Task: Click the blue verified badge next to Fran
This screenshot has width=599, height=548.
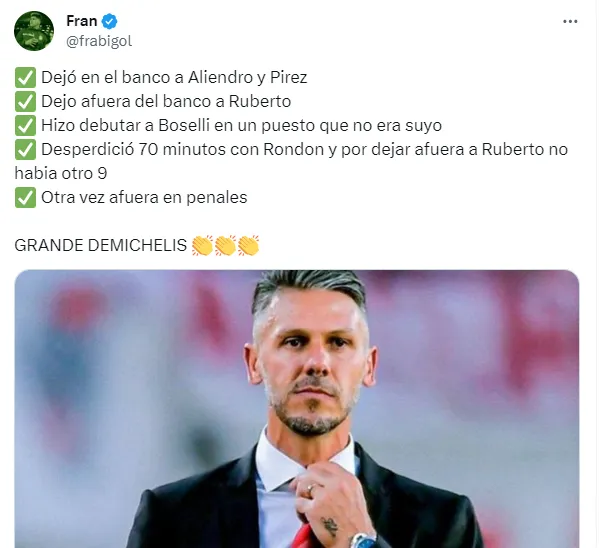Action: (110, 21)
